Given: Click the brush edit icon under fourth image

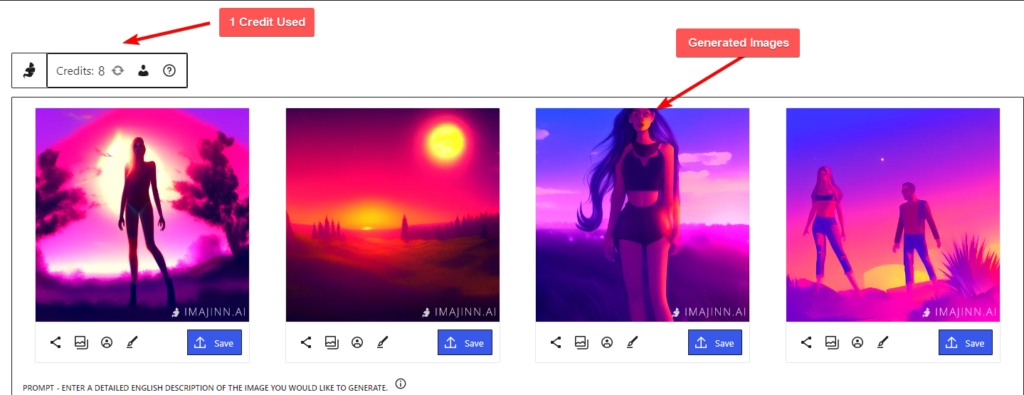Looking at the screenshot, I should tap(882, 342).
